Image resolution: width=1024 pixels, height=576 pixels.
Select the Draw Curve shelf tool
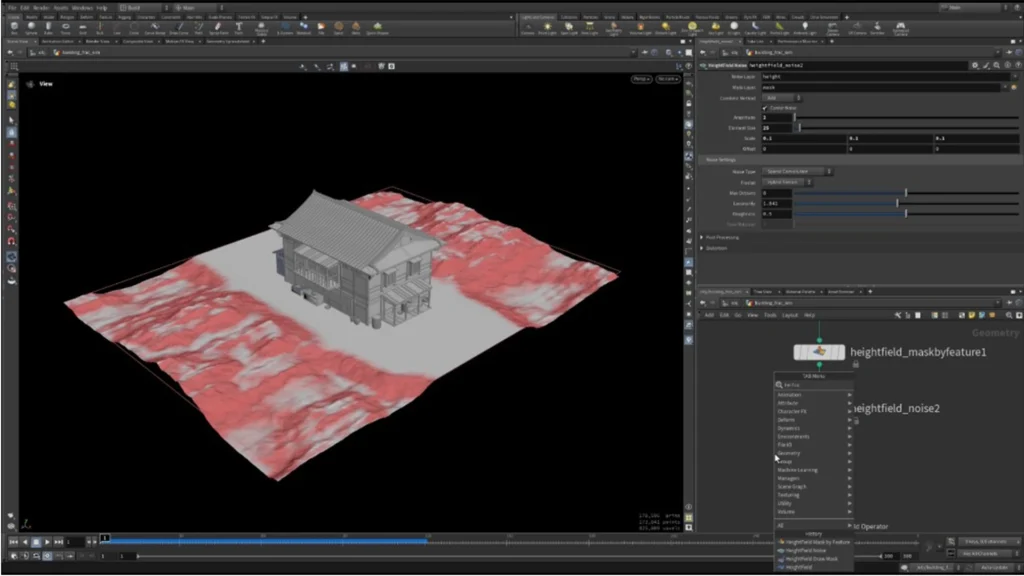point(180,27)
